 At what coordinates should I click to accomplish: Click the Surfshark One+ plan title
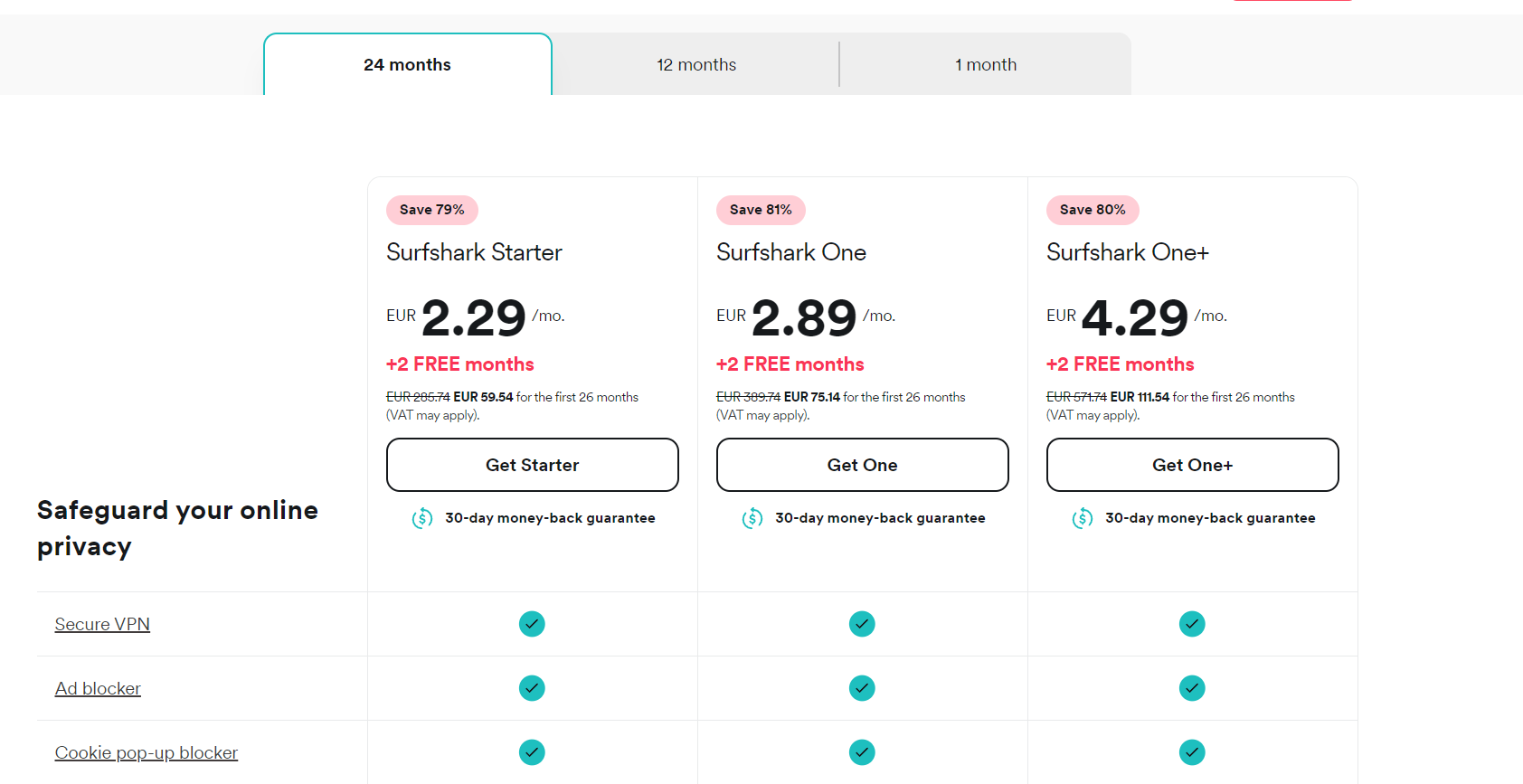1127,252
